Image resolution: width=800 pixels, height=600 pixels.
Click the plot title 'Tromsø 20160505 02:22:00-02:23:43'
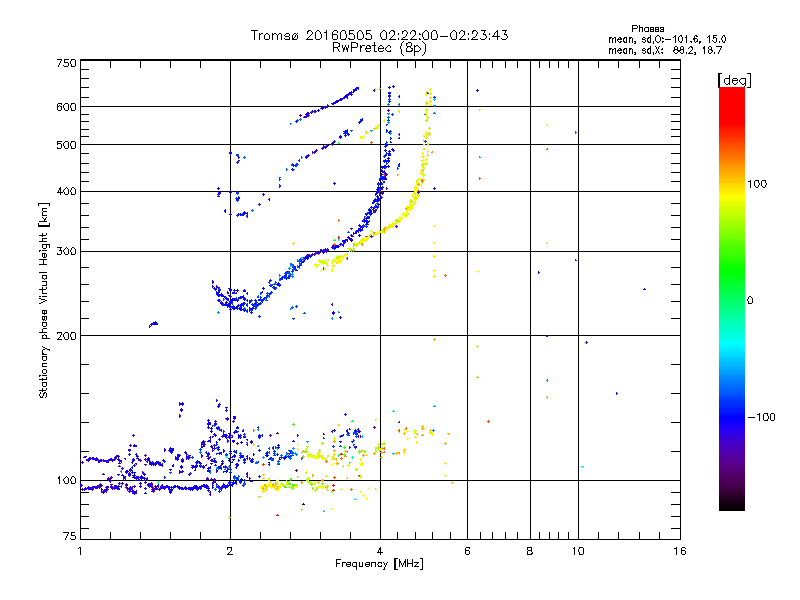pyautogui.click(x=379, y=35)
